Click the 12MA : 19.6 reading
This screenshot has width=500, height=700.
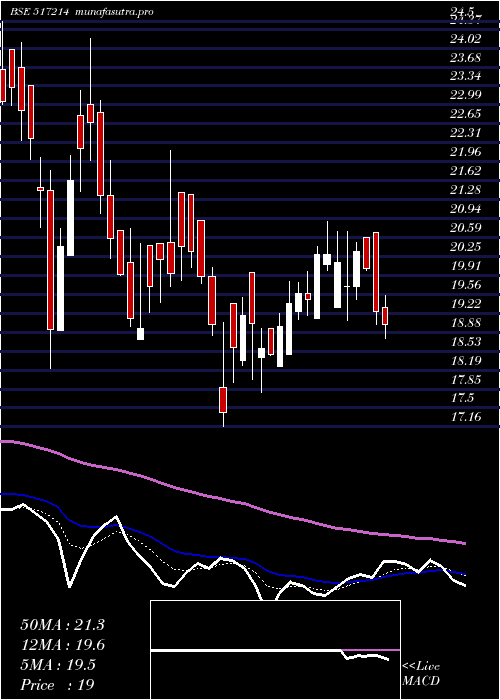pos(62,645)
